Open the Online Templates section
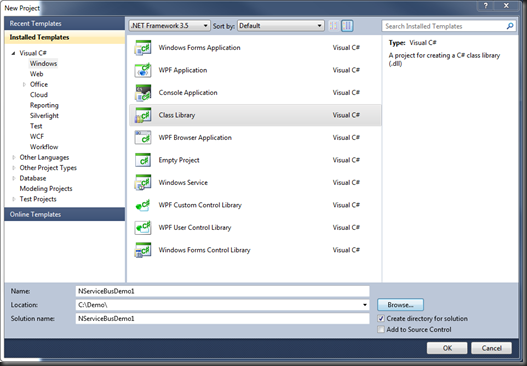 tap(65, 214)
